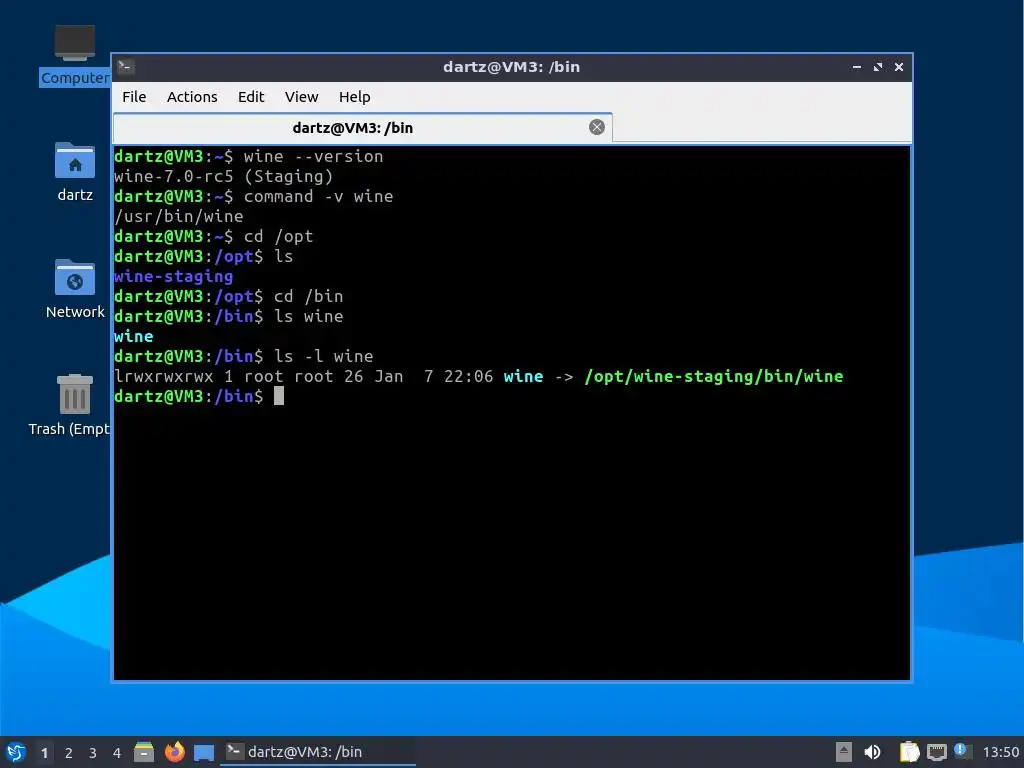Click the 'lrwxrwxrwx' permissions text
The image size is (1024, 768).
[x=163, y=376]
